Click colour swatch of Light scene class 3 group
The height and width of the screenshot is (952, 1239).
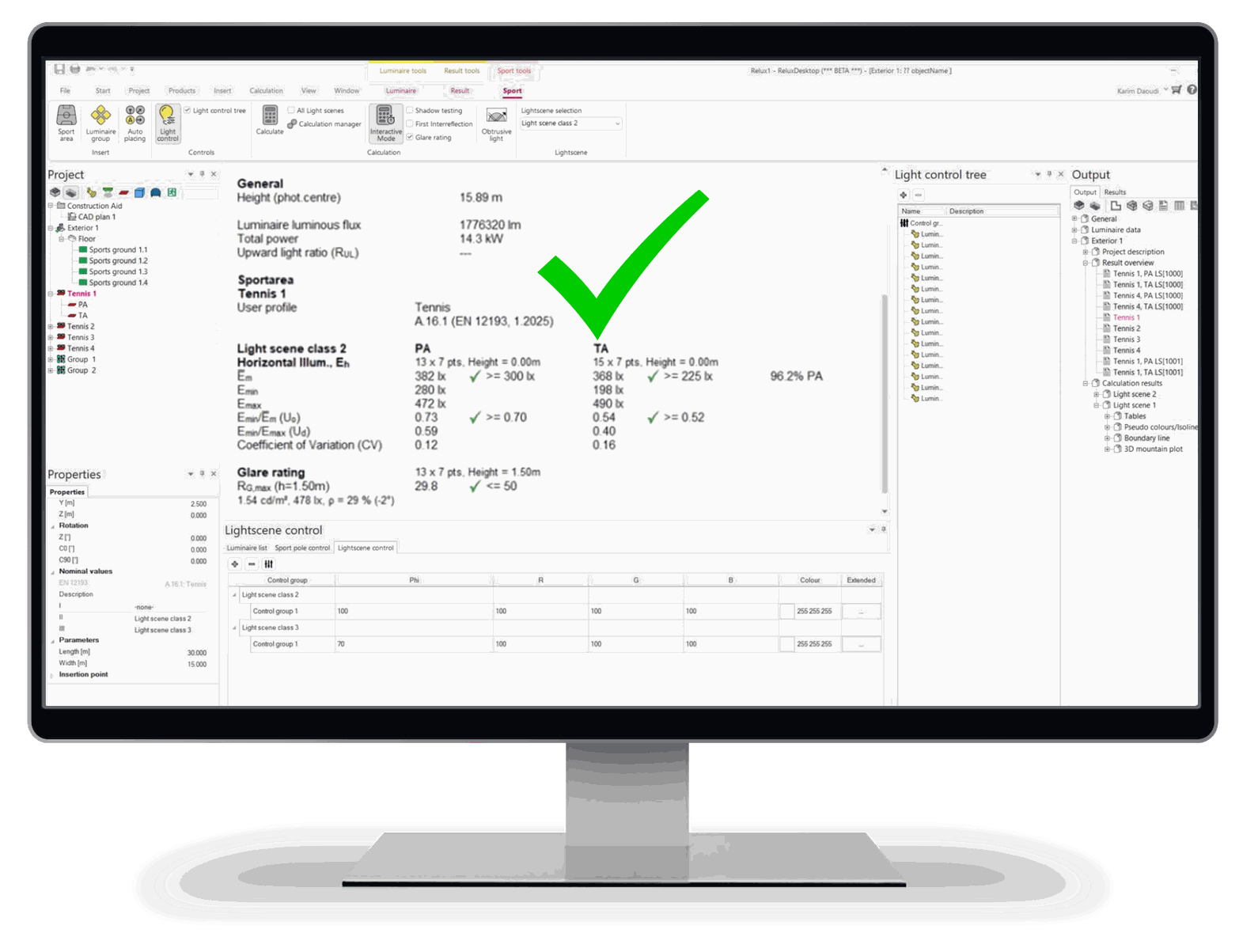pyautogui.click(x=786, y=644)
